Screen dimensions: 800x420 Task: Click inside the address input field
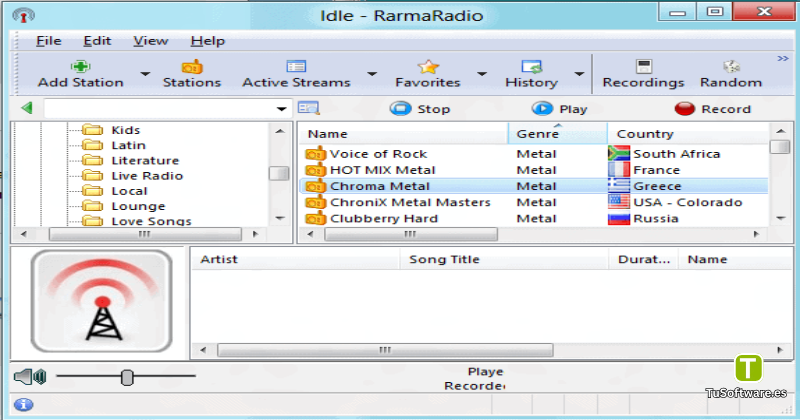(x=160, y=109)
